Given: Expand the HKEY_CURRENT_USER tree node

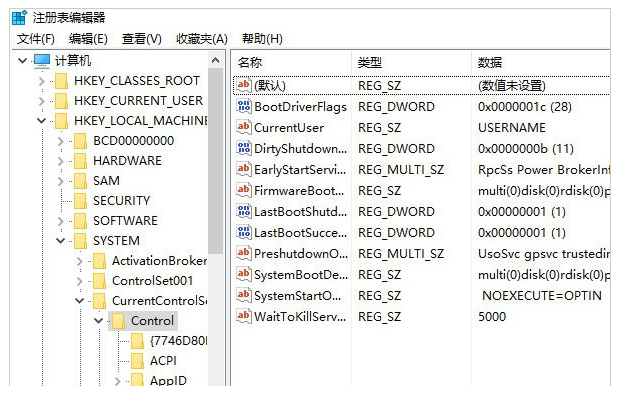Looking at the screenshot, I should 41,101.
